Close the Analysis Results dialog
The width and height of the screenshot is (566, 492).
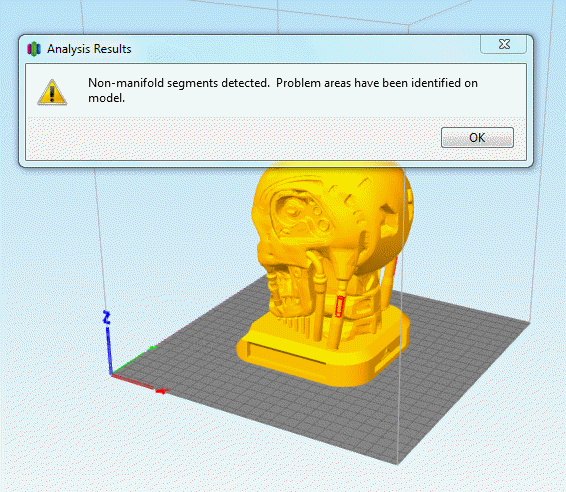pos(504,44)
